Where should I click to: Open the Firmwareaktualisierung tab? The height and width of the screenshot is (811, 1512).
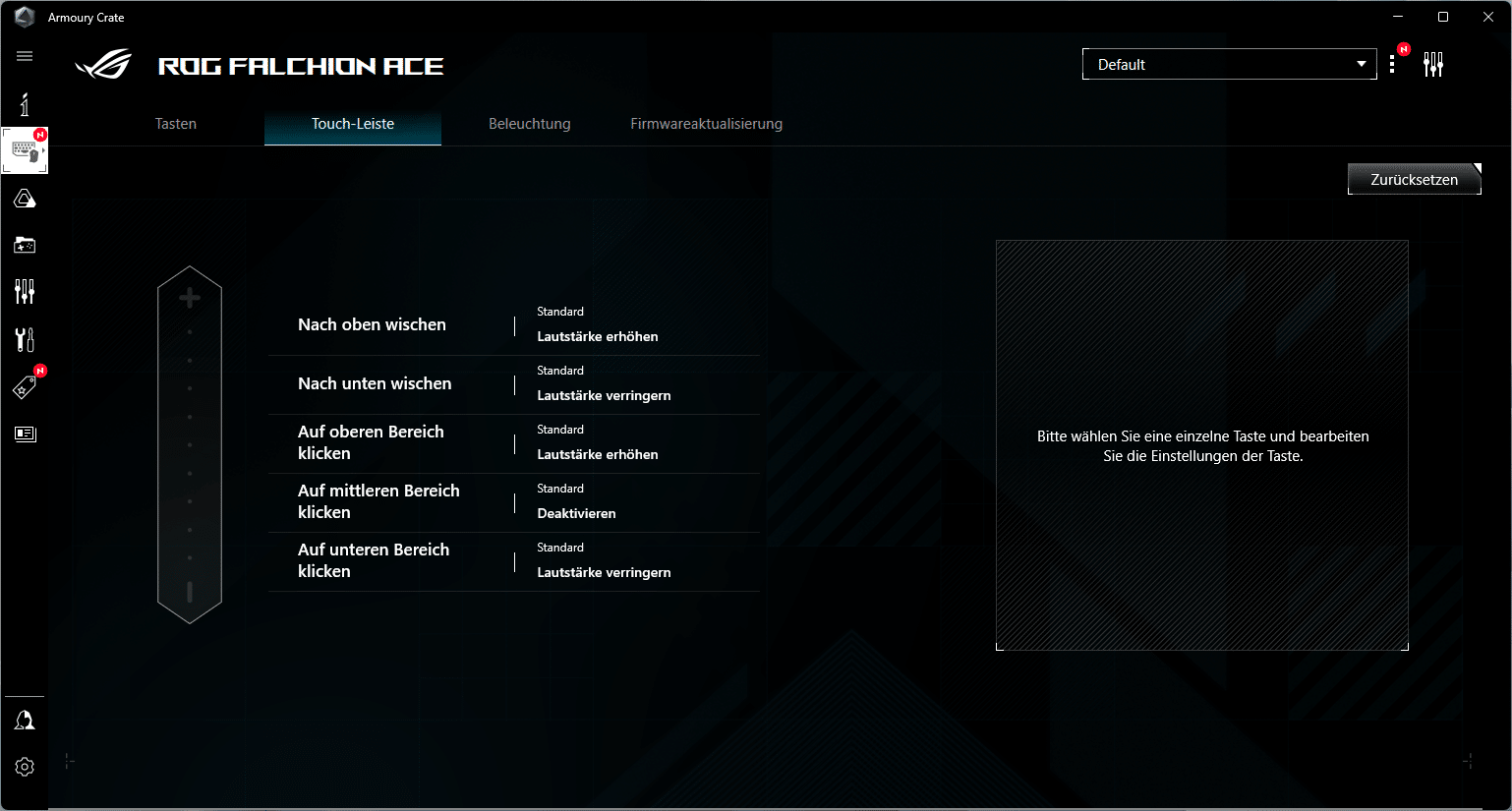pyautogui.click(x=706, y=124)
